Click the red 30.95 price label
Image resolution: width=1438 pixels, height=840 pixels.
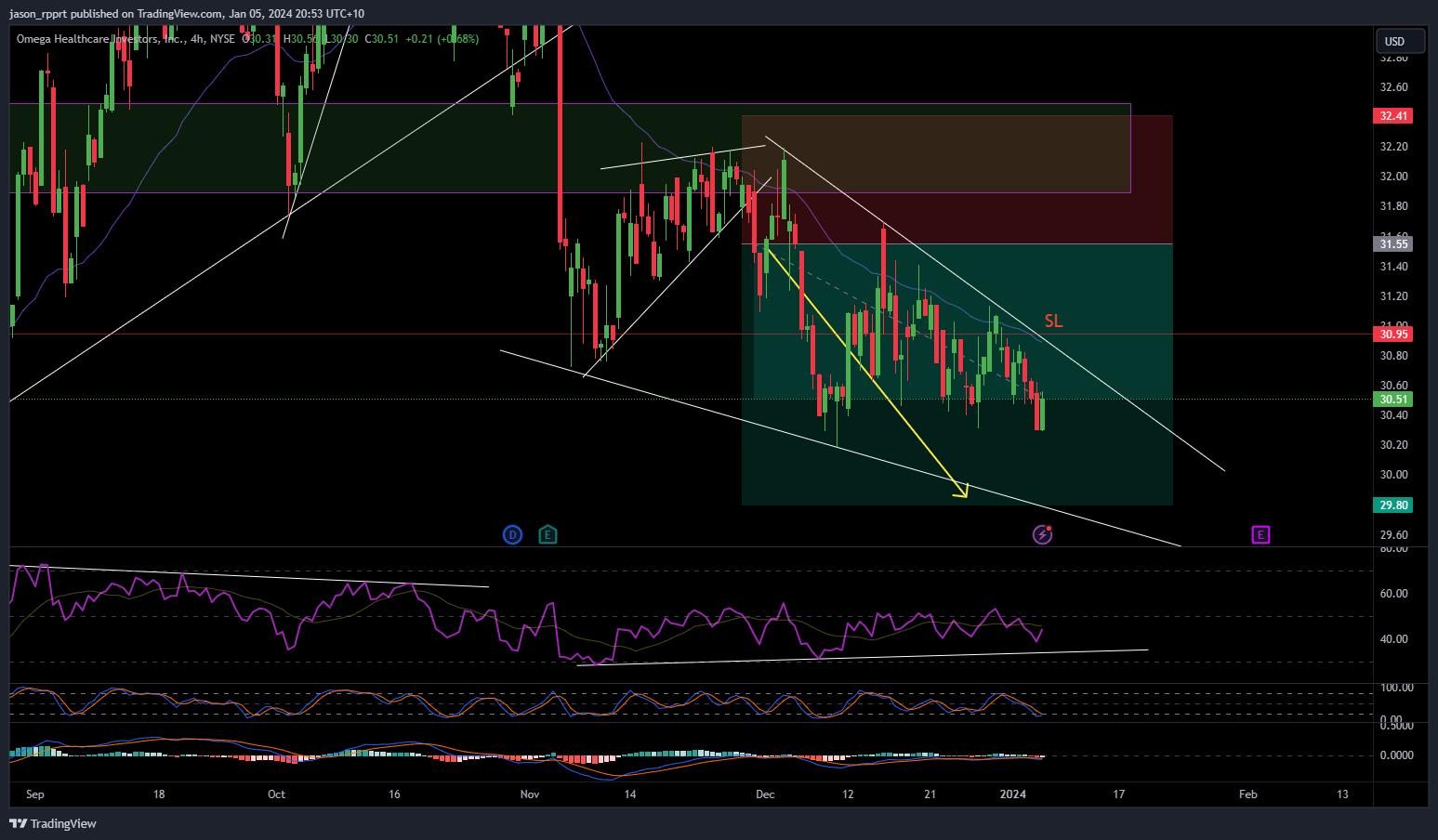[x=1393, y=335]
